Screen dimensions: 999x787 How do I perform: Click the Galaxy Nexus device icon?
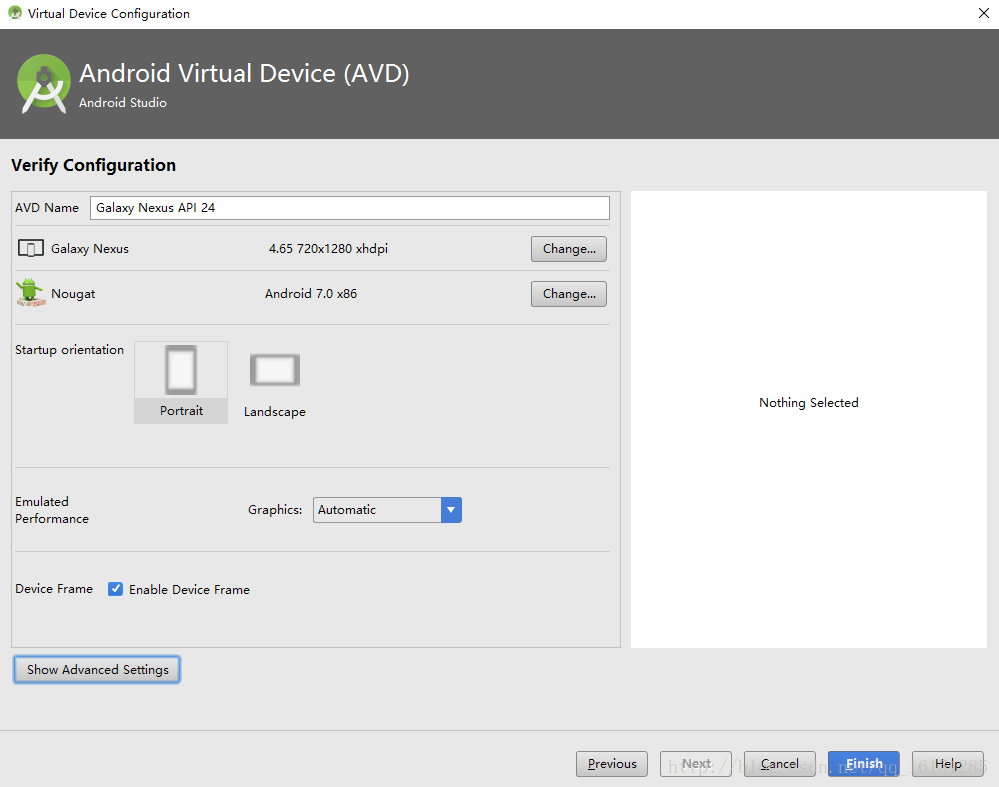click(x=31, y=249)
